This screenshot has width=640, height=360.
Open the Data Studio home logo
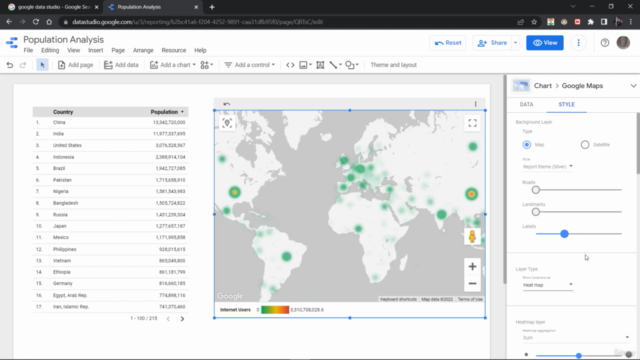click(12, 42)
